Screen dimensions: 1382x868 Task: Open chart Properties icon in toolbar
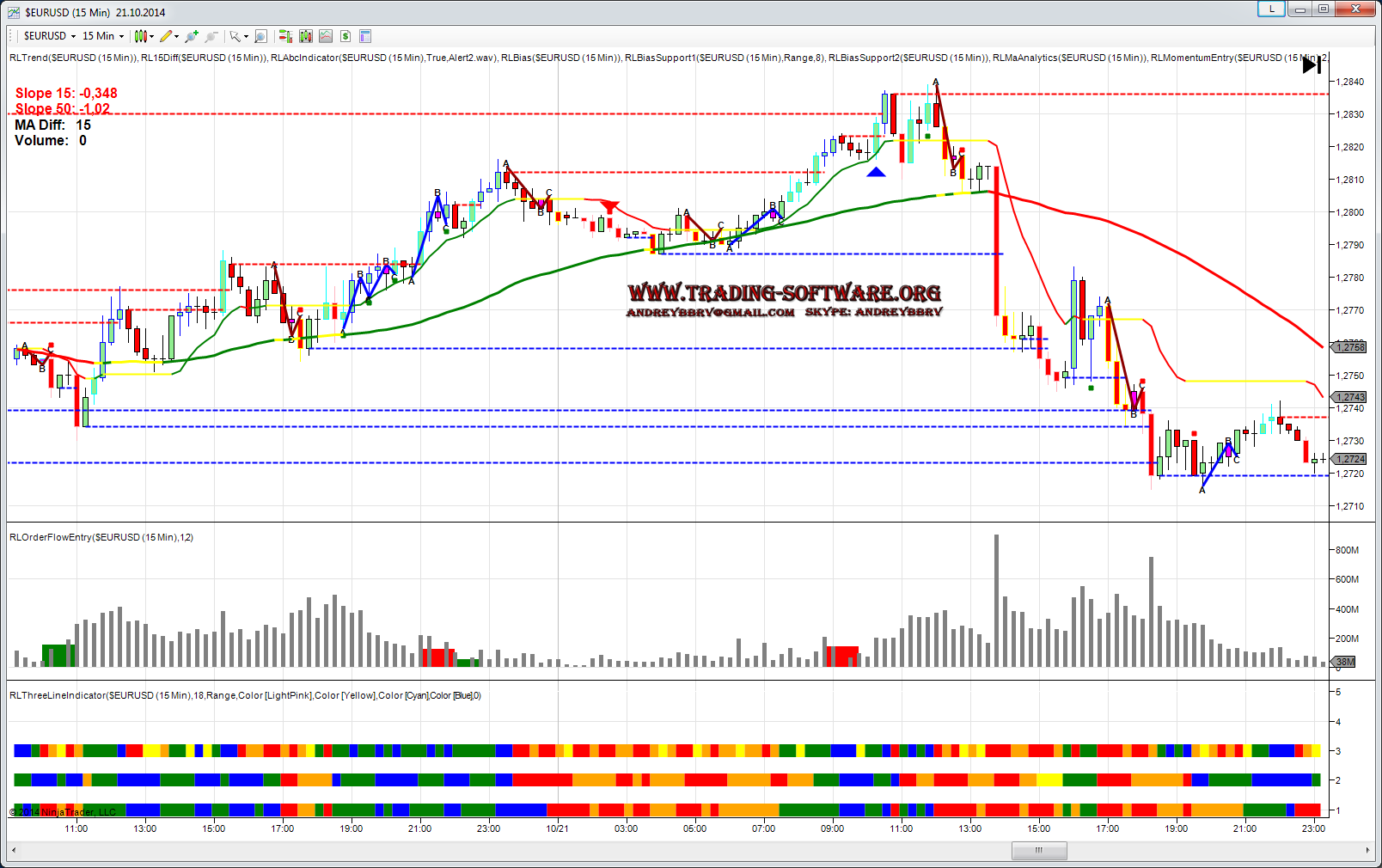tap(365, 36)
